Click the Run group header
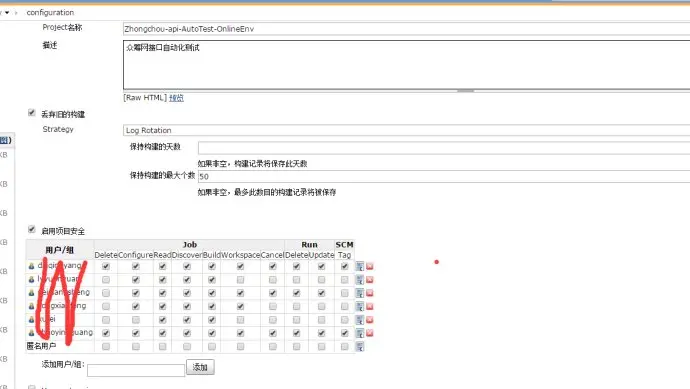 pos(309,245)
